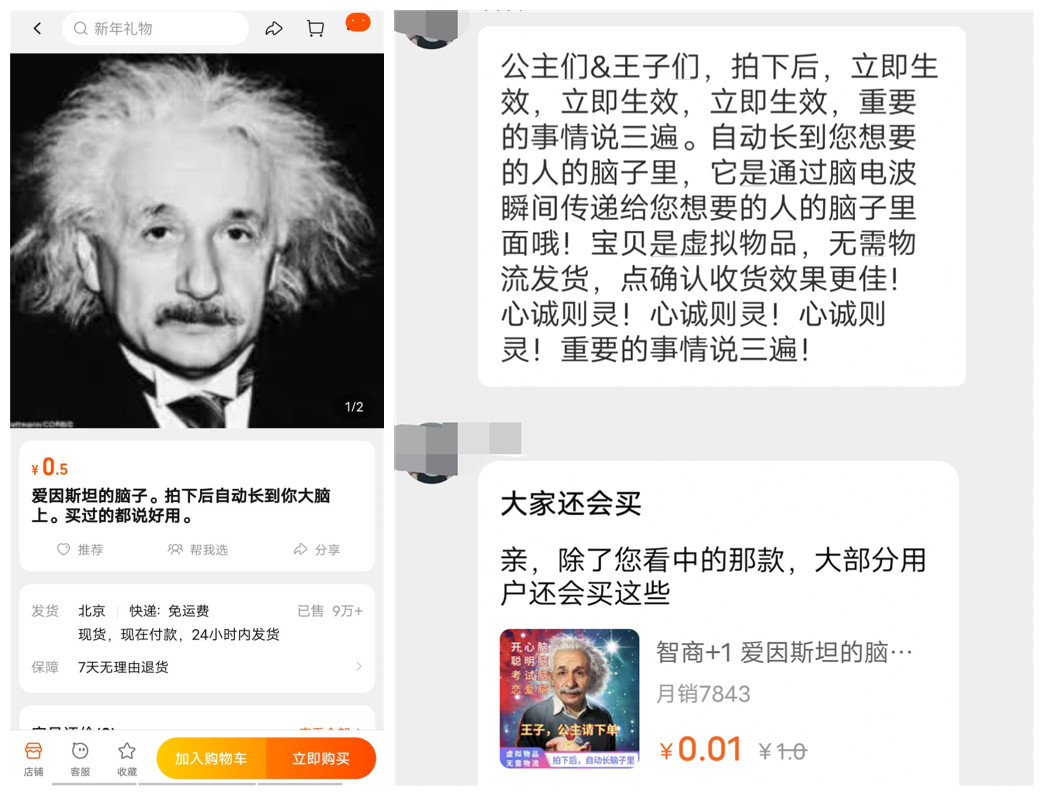Image resolution: width=1044 pixels, height=796 pixels.
Task: Tap the blurred chat avatar beside 大家还会买
Action: click(x=431, y=453)
